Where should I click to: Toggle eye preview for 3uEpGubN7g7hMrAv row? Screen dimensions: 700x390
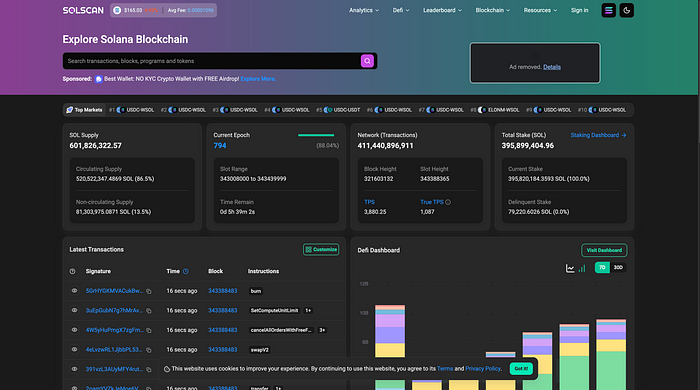click(75, 310)
